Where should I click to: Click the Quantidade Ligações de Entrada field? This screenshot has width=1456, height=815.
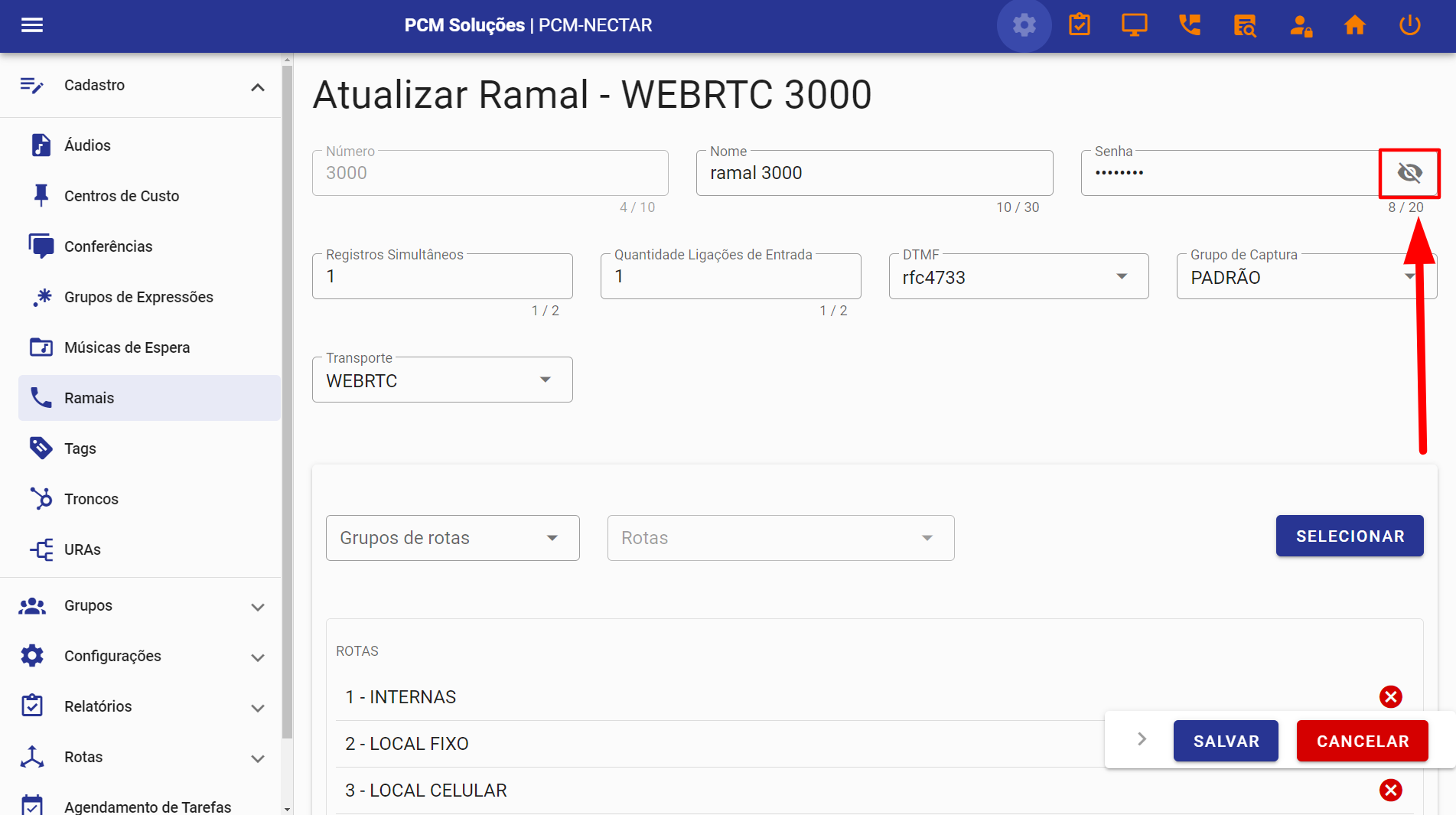(731, 276)
